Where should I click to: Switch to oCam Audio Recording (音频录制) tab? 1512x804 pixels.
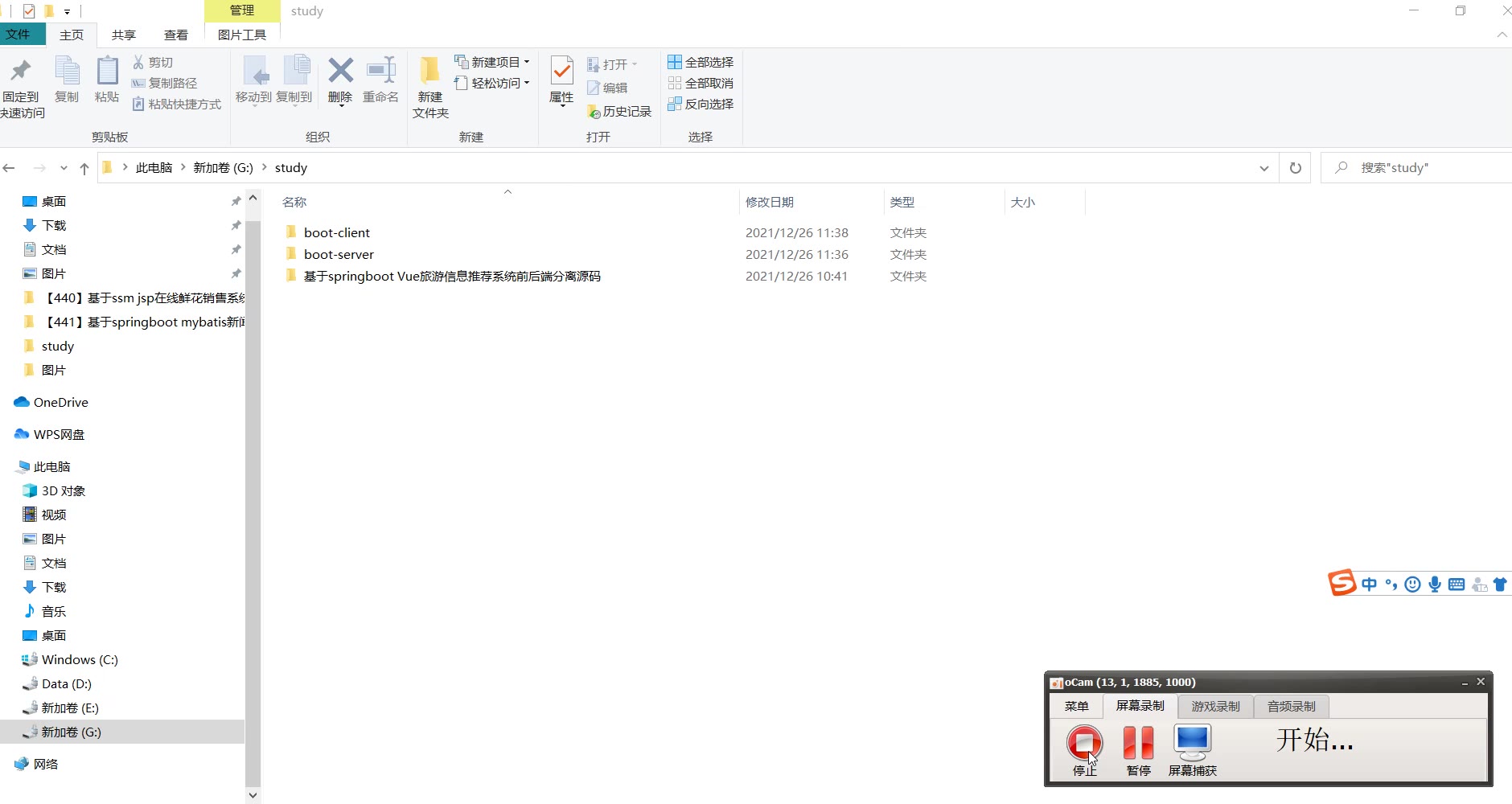point(1291,706)
